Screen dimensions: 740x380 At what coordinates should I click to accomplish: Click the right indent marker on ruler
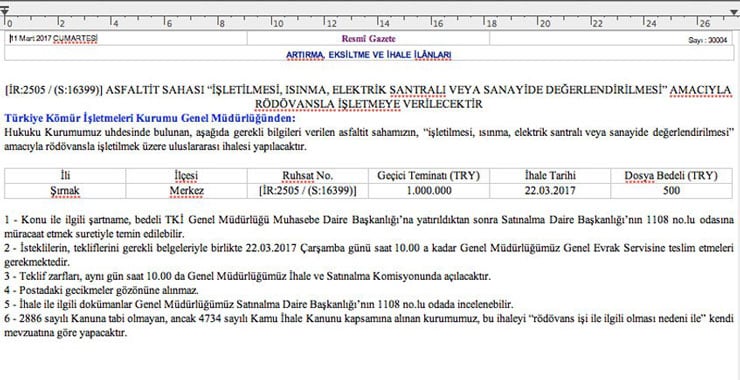[735, 12]
